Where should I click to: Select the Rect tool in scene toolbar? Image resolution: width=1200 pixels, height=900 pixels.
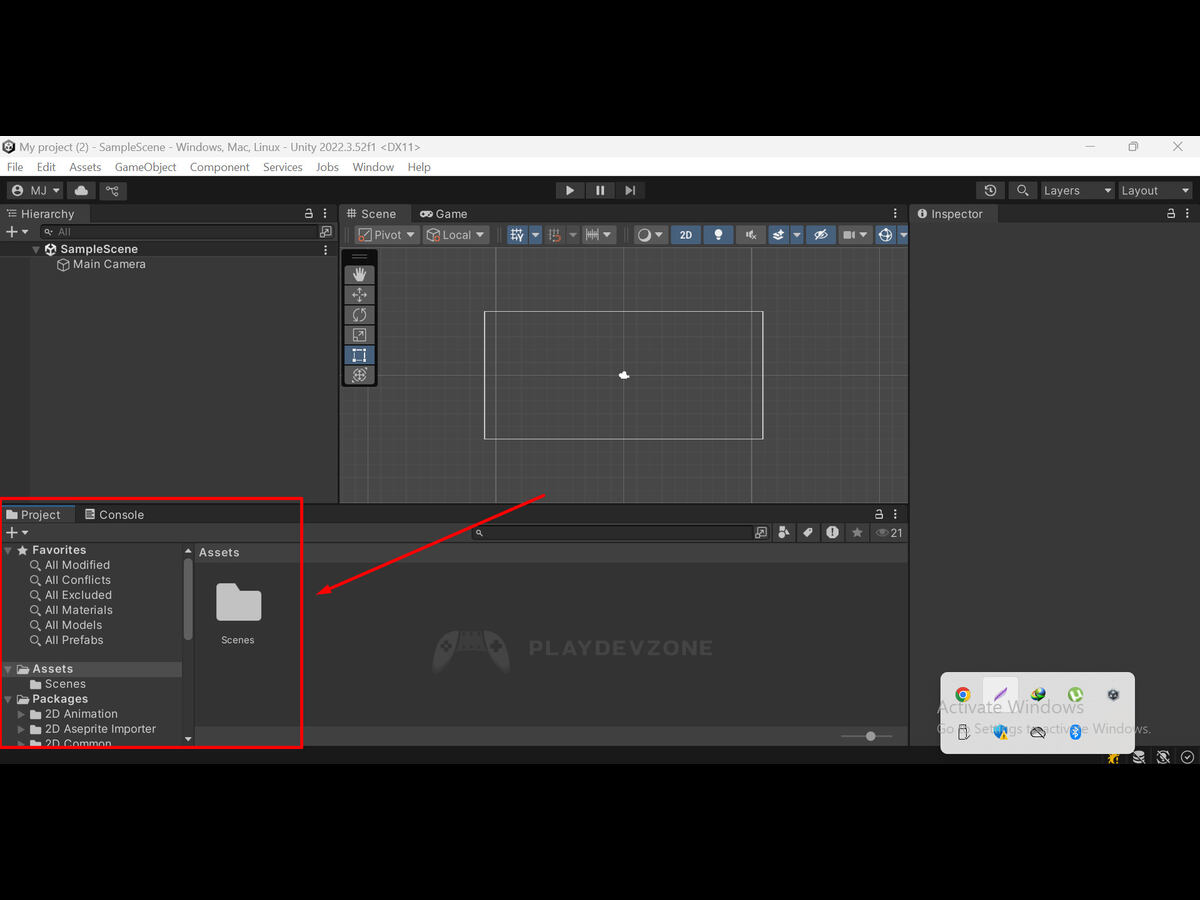359,355
